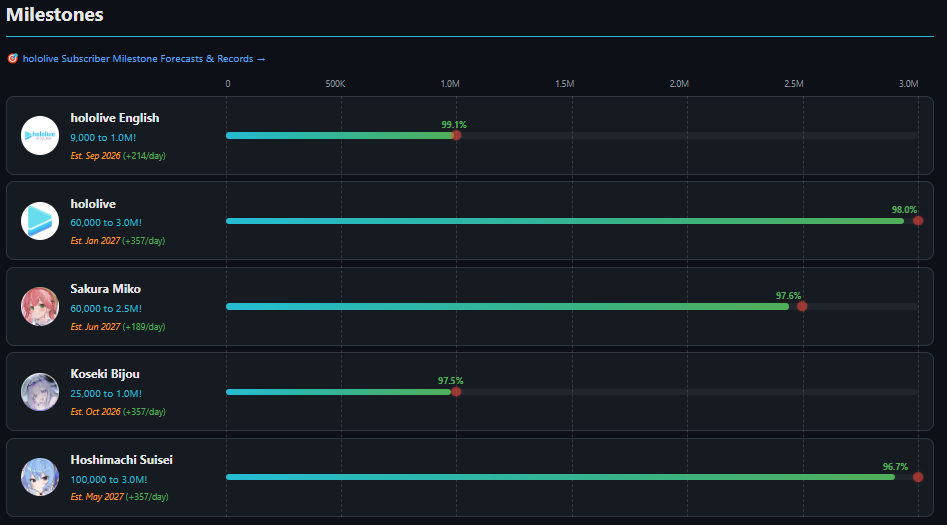This screenshot has width=947, height=525.
Task: Click 'Est. Oct 2026' forecast date
Action: tap(95, 412)
